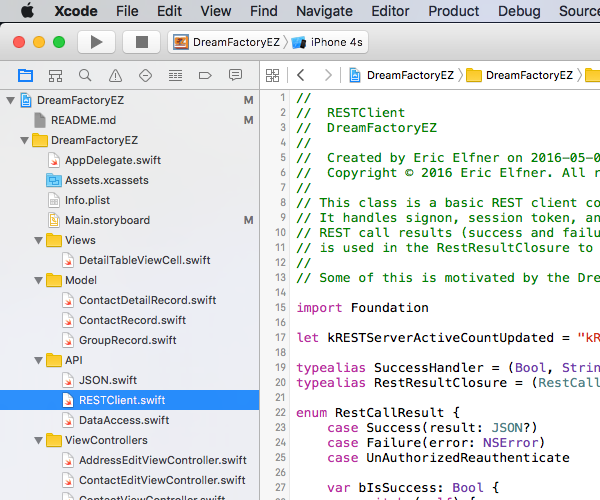600x500 pixels.
Task: Click the 'case UnAuthorizedReauthenticate' line
Action: tap(448, 458)
